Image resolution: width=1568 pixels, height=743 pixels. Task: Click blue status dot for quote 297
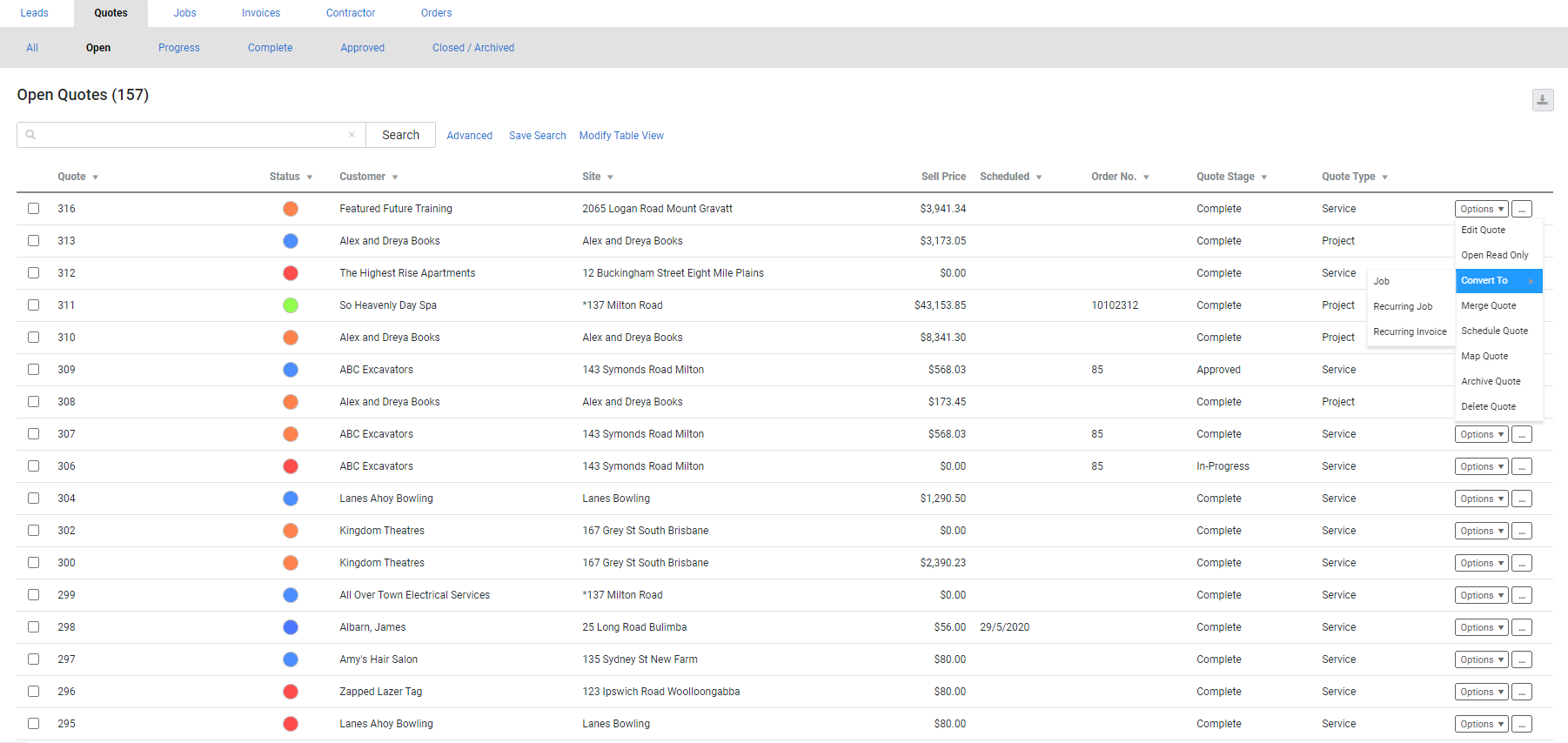[x=291, y=659]
